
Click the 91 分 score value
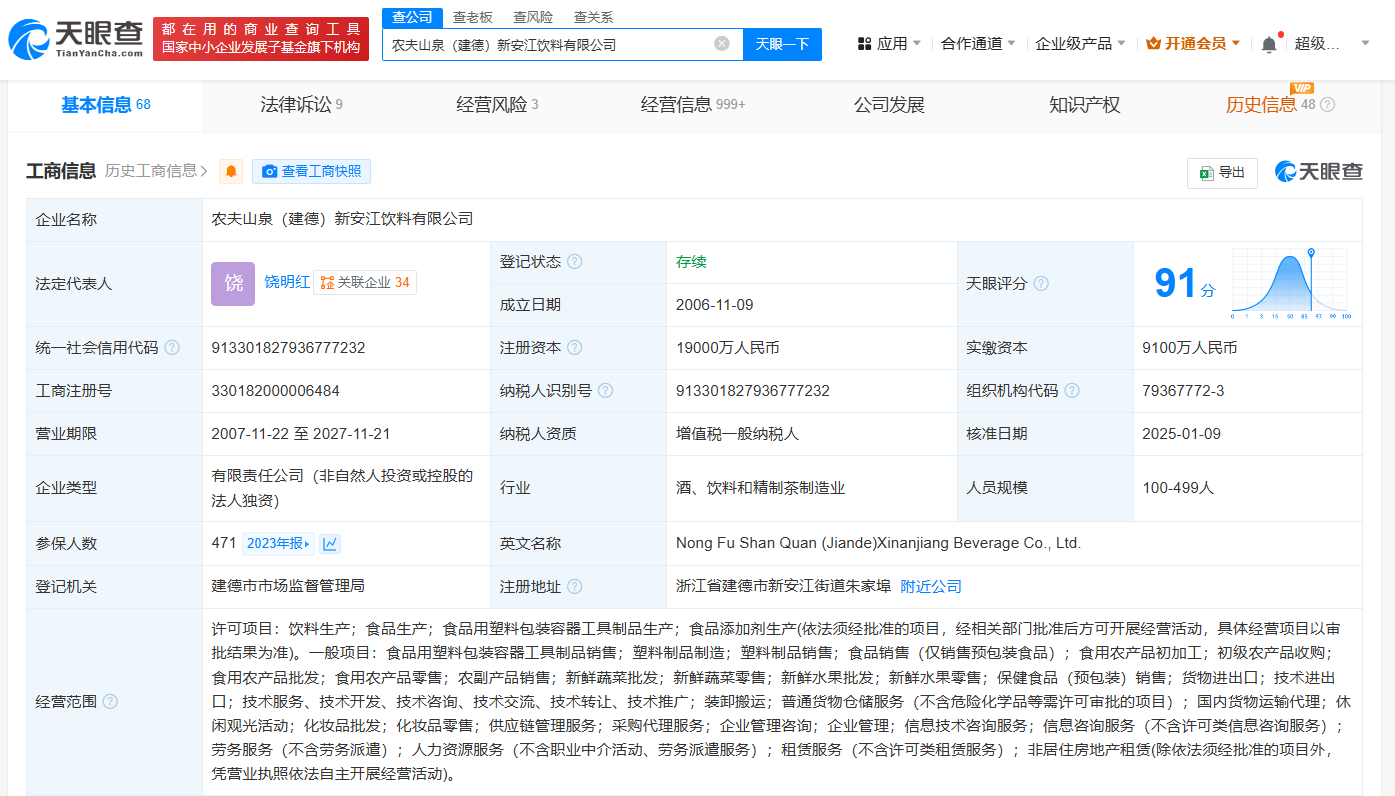[x=1185, y=284]
